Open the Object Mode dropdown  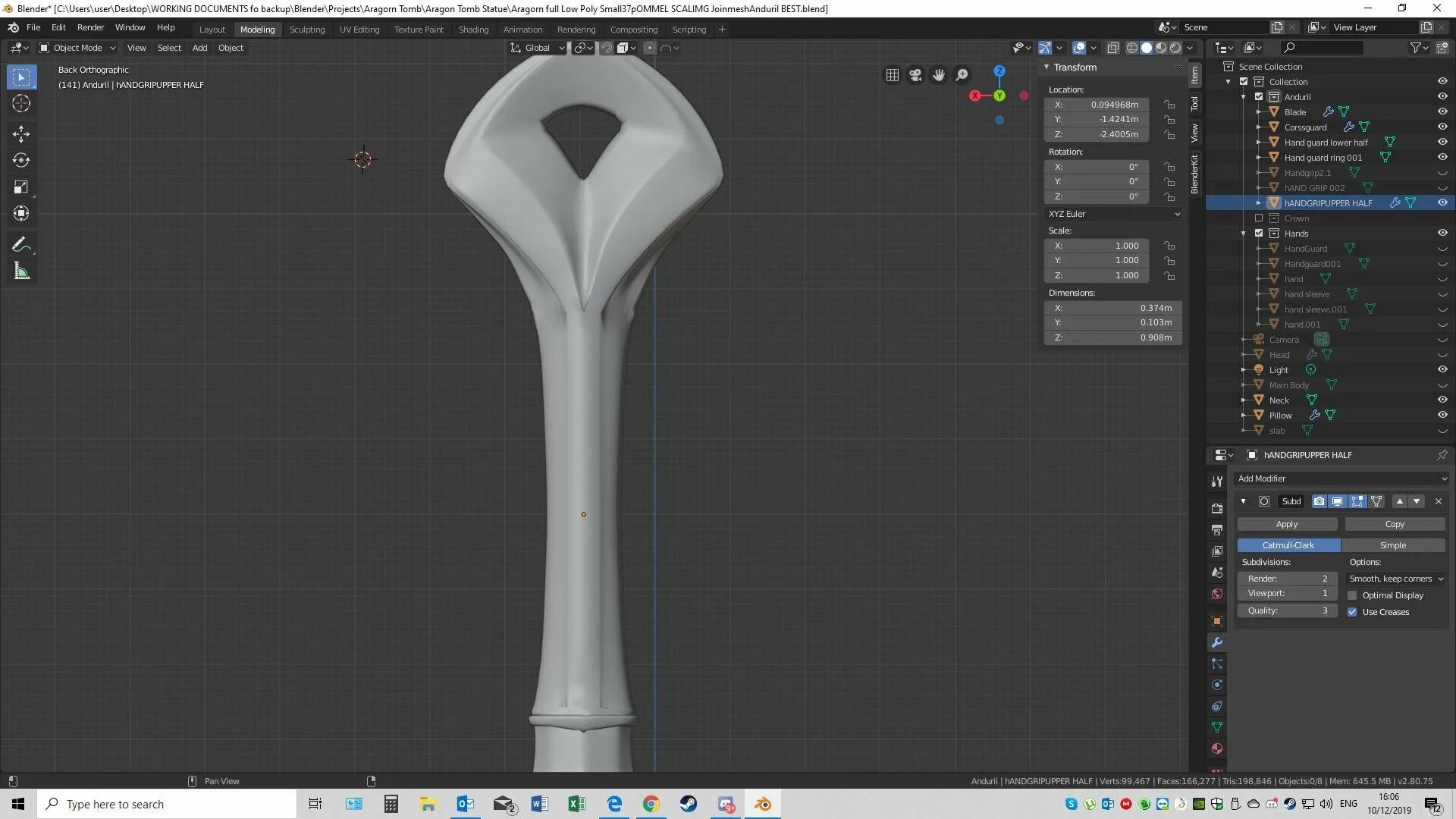tap(77, 48)
